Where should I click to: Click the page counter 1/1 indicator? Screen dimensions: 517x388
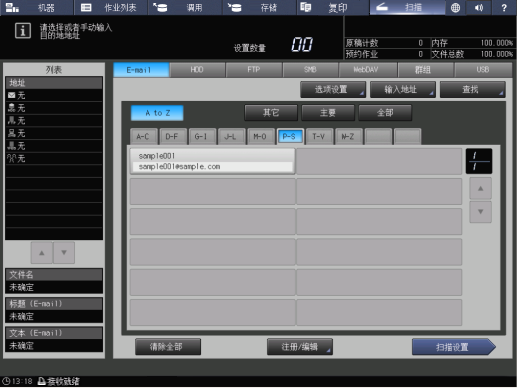pos(479,161)
